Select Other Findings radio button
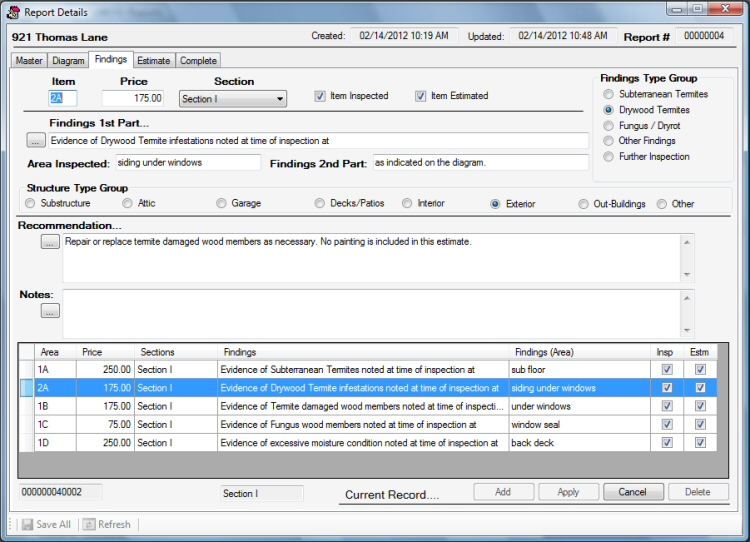Image resolution: width=750 pixels, height=542 pixels. point(608,141)
